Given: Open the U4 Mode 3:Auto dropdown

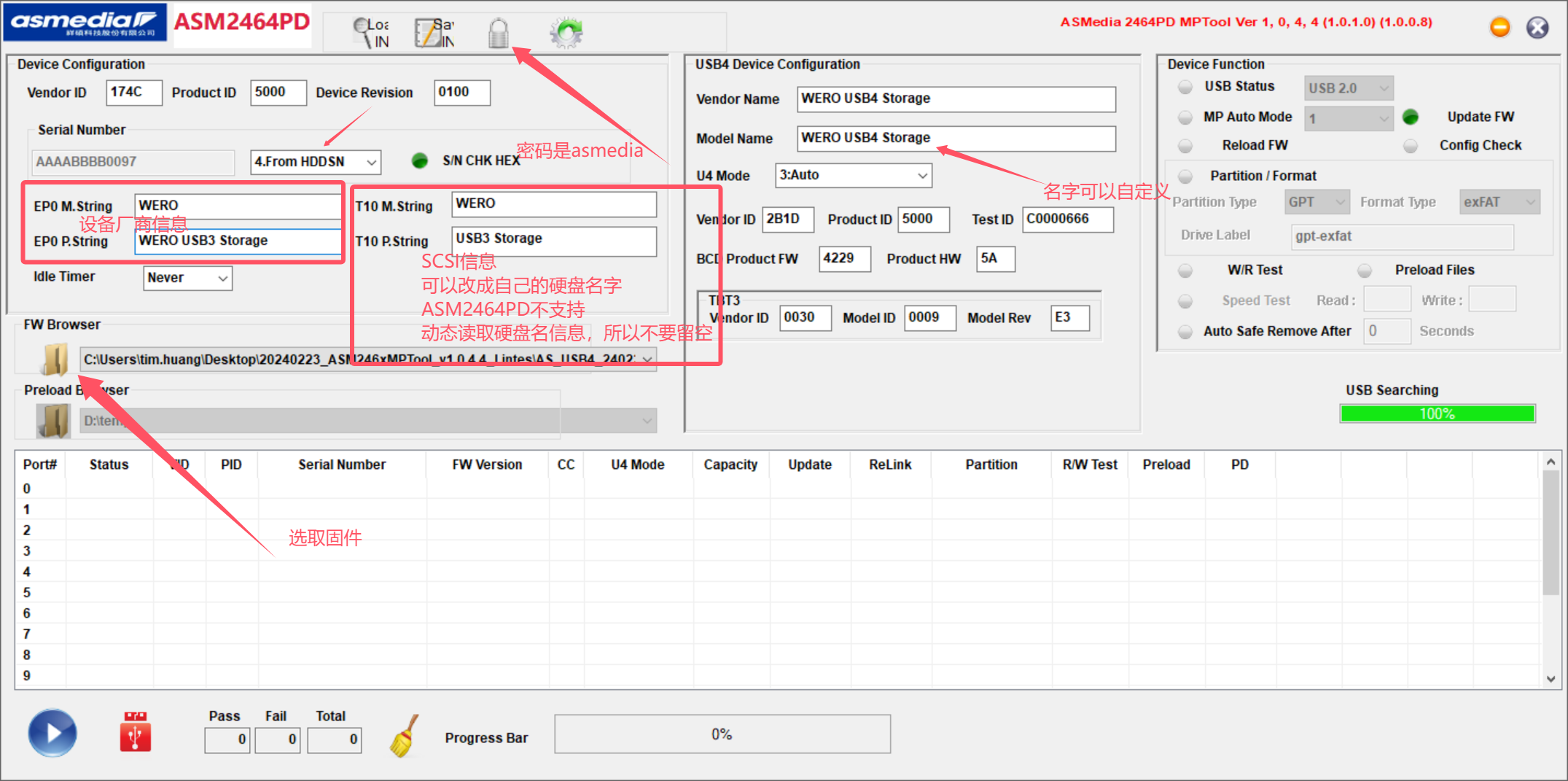Looking at the screenshot, I should pyautogui.click(x=853, y=175).
